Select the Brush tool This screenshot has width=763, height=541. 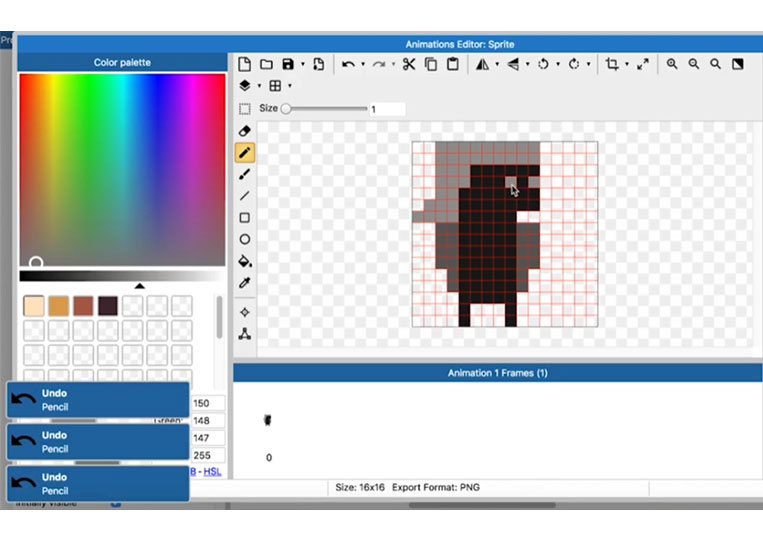coord(245,174)
